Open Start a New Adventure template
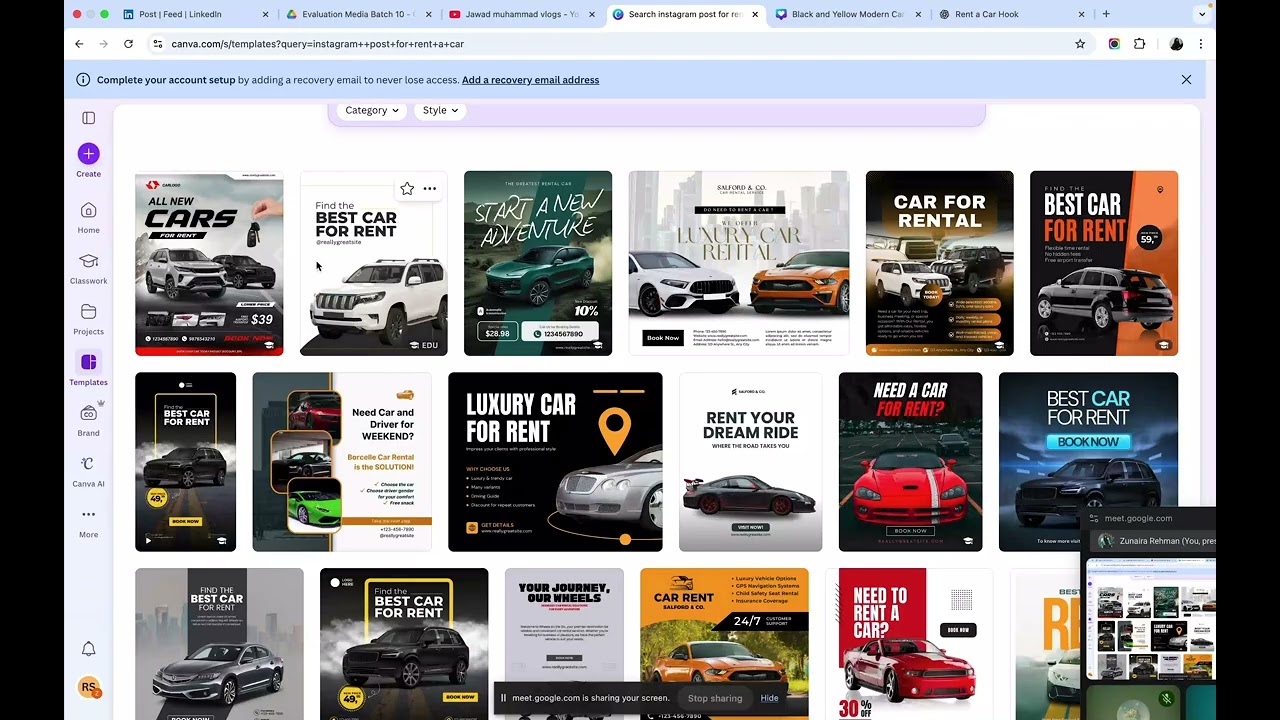Screen dimensions: 1280x720 [x=538, y=263]
